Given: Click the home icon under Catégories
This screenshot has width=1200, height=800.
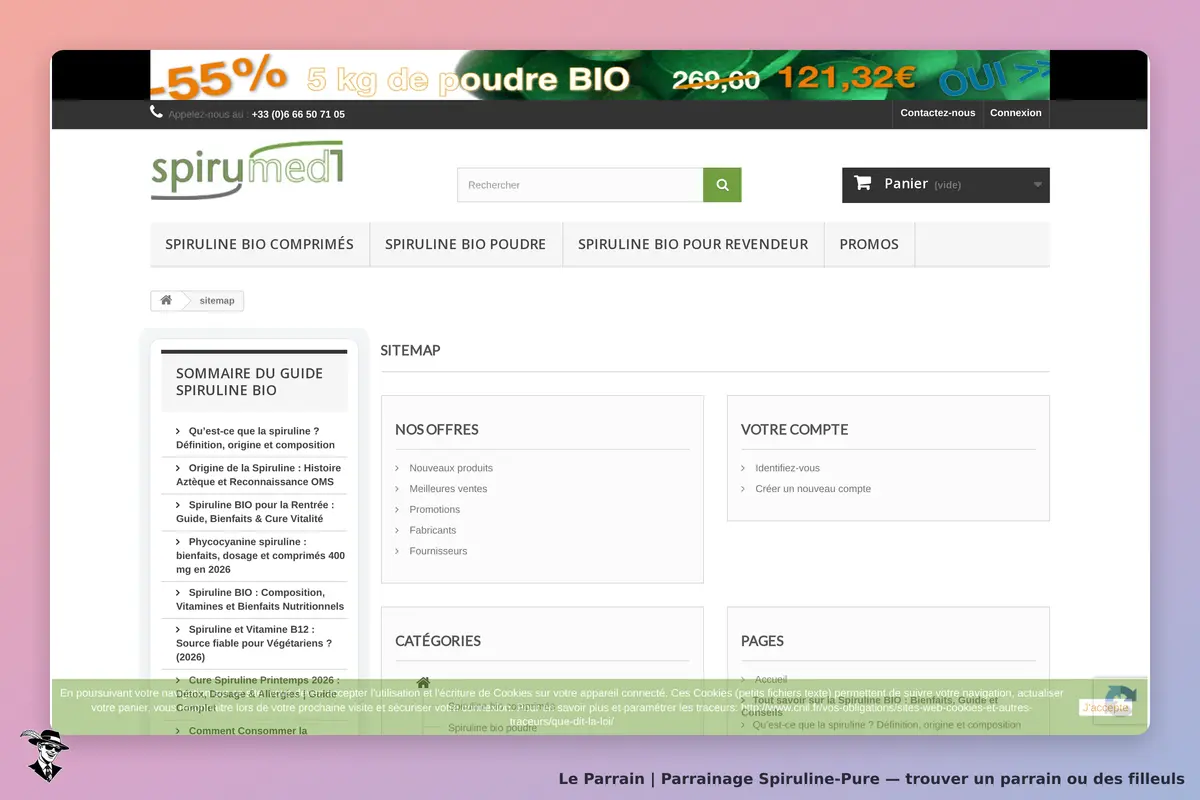Looking at the screenshot, I should (x=423, y=683).
